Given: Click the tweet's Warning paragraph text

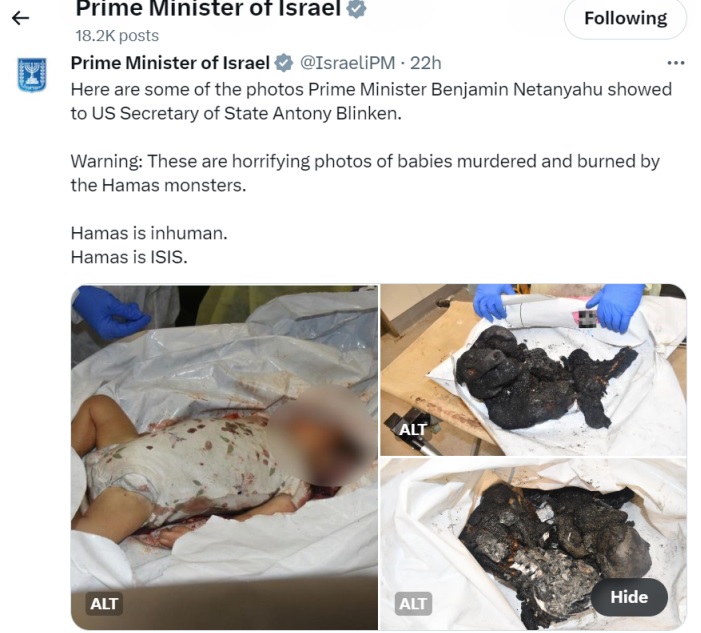Looking at the screenshot, I should coord(365,173).
